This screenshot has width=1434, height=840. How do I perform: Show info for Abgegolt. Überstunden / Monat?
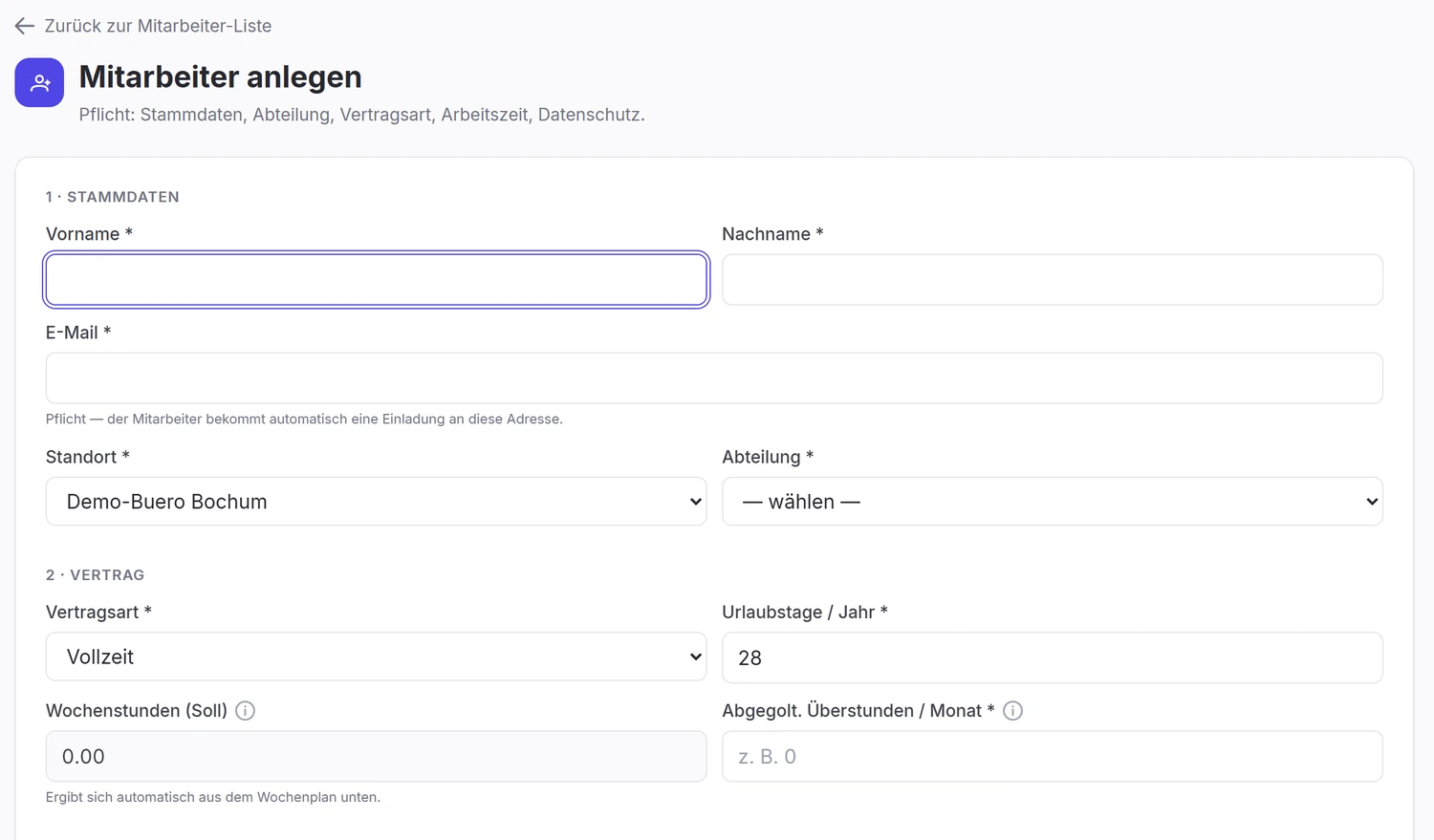click(x=1013, y=711)
